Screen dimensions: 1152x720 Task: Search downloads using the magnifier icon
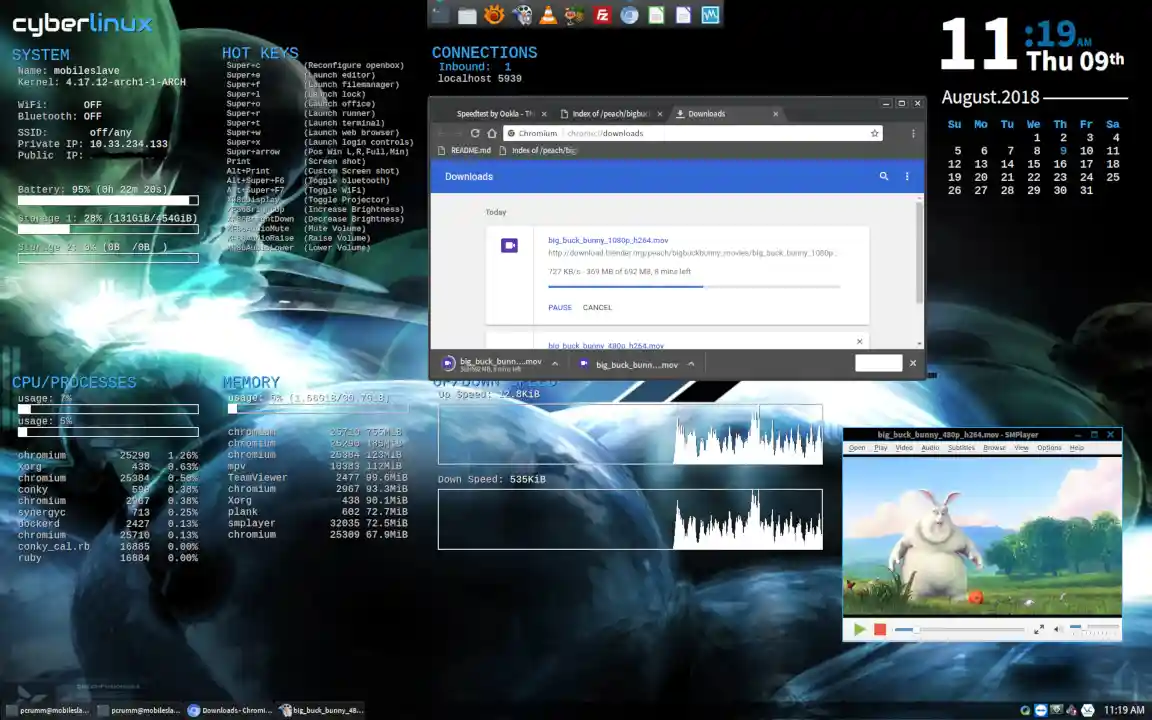coord(883,176)
